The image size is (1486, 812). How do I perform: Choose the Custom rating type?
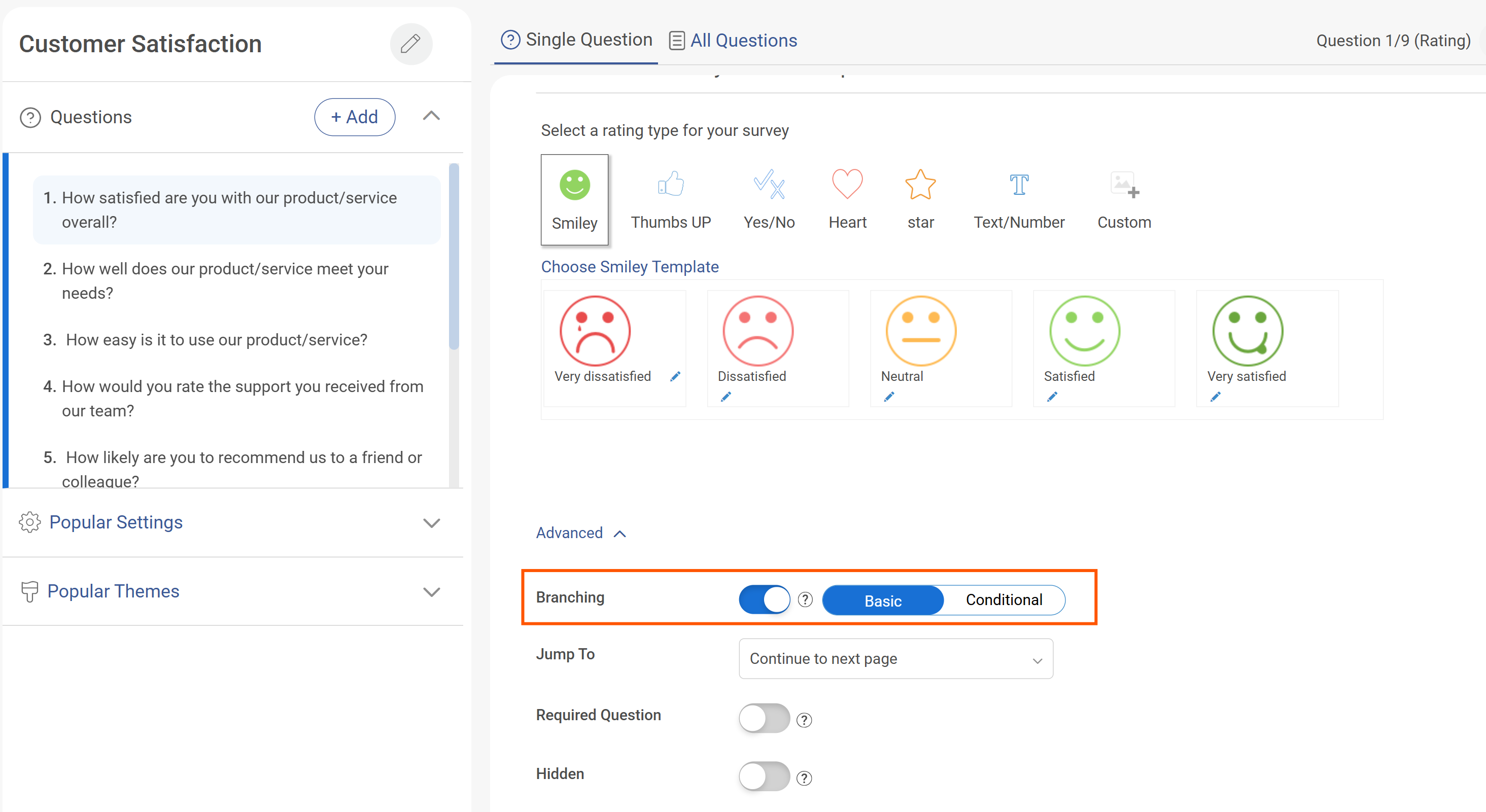(1124, 199)
